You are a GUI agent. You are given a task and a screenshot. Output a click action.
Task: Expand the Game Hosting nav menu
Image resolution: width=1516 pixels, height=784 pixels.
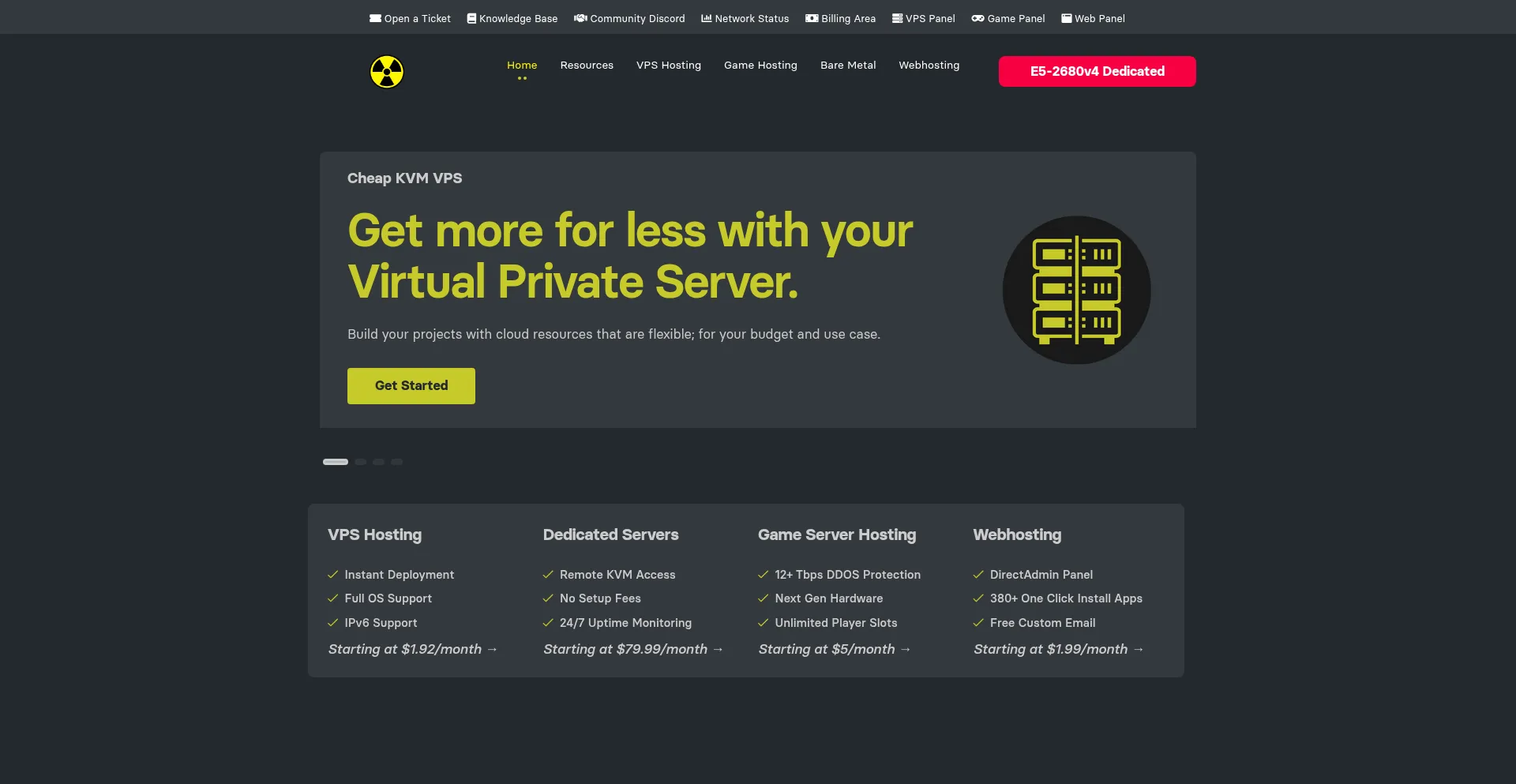(760, 66)
